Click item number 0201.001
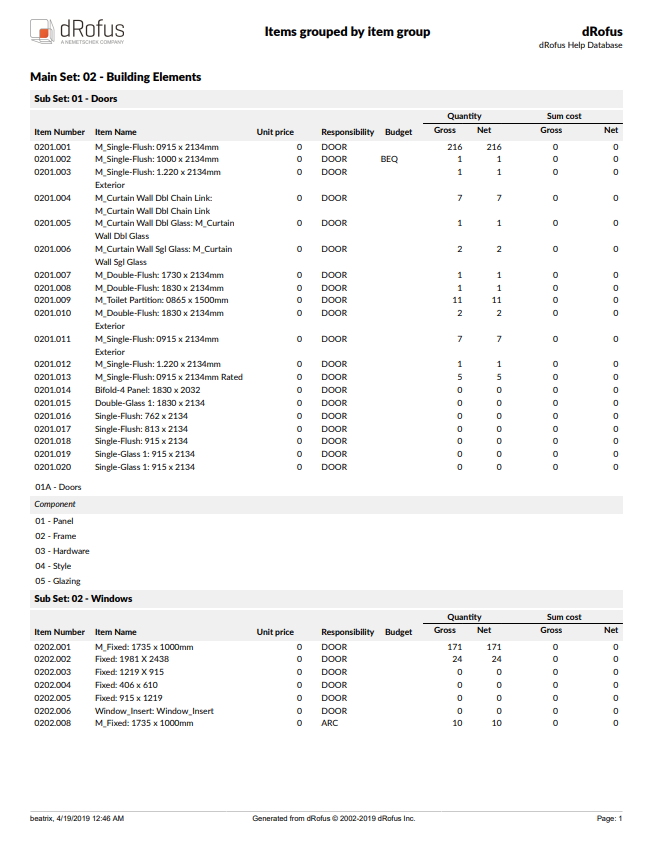Viewport: 652px width, 843px height. (52, 147)
